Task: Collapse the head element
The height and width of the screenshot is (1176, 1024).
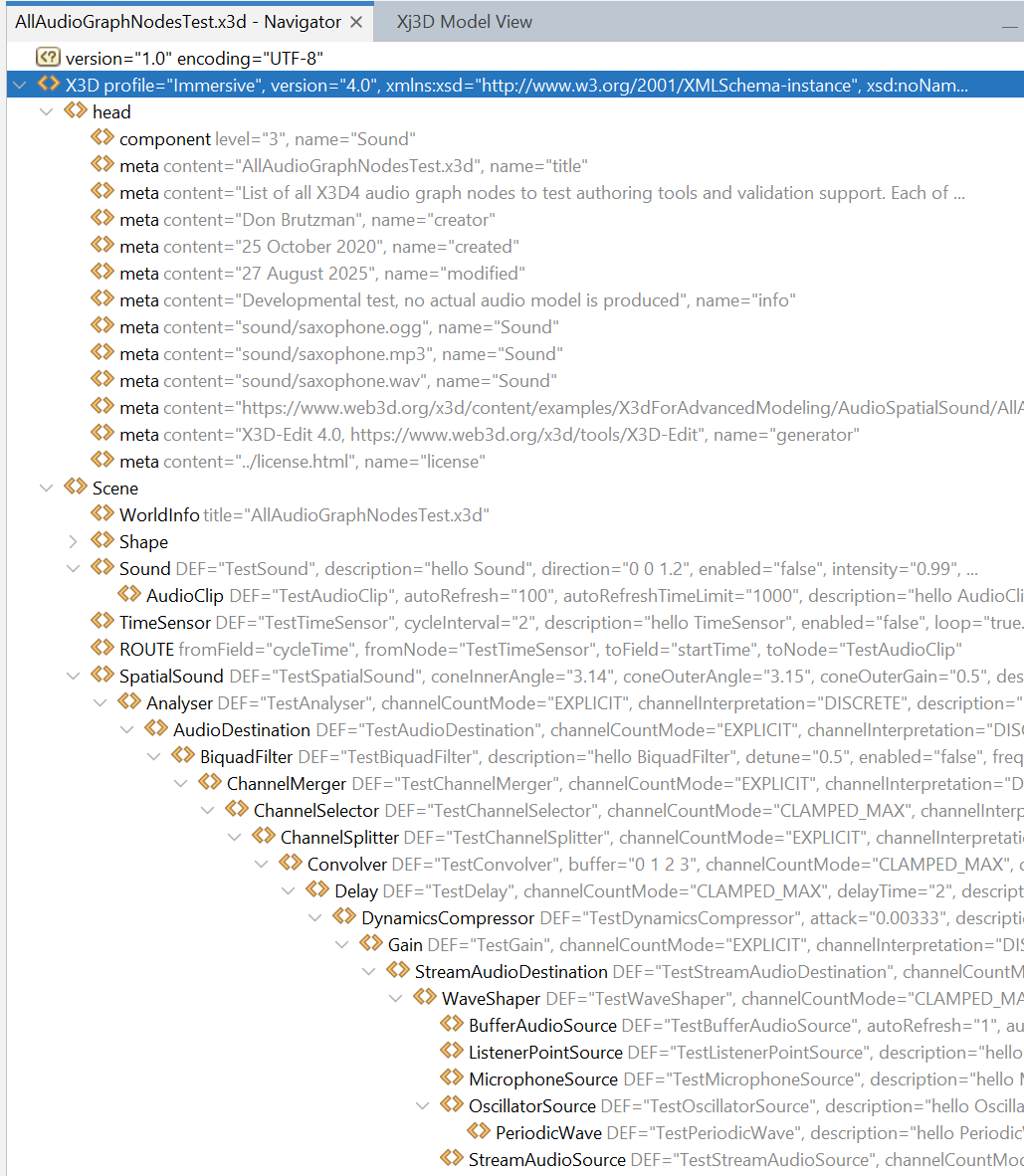Action: (46, 111)
